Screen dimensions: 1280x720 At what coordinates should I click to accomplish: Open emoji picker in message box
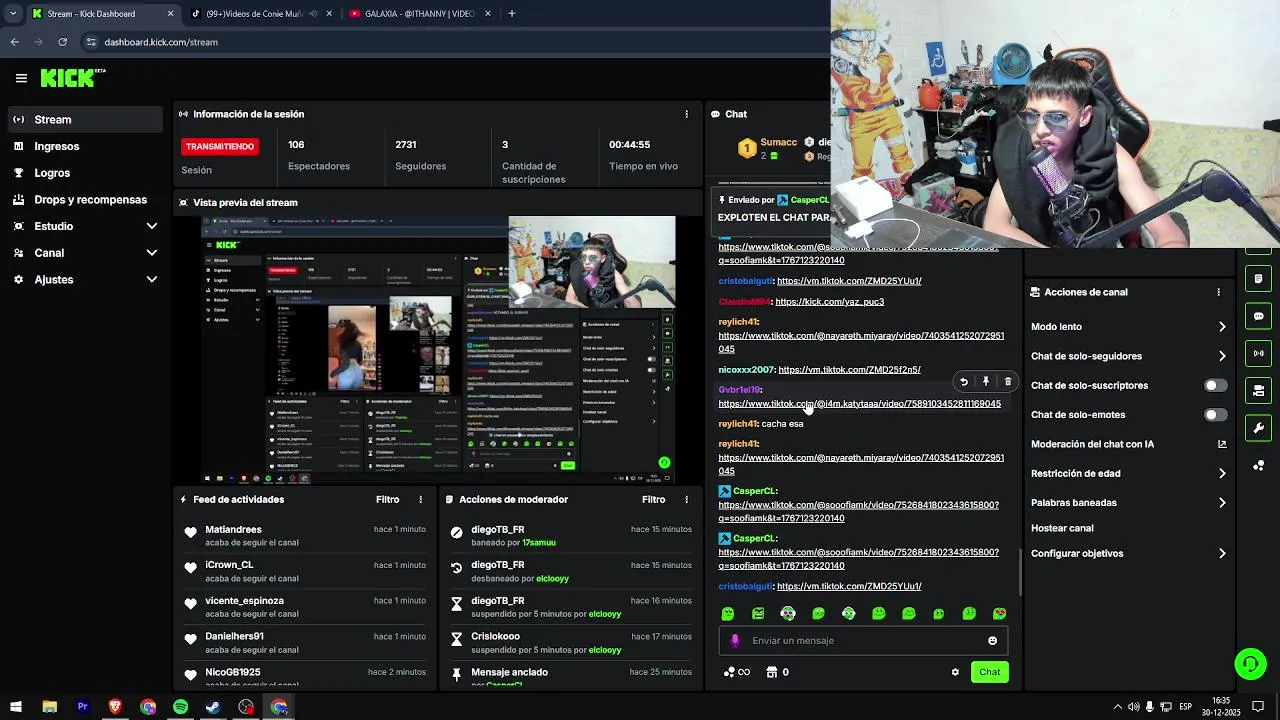tap(992, 641)
